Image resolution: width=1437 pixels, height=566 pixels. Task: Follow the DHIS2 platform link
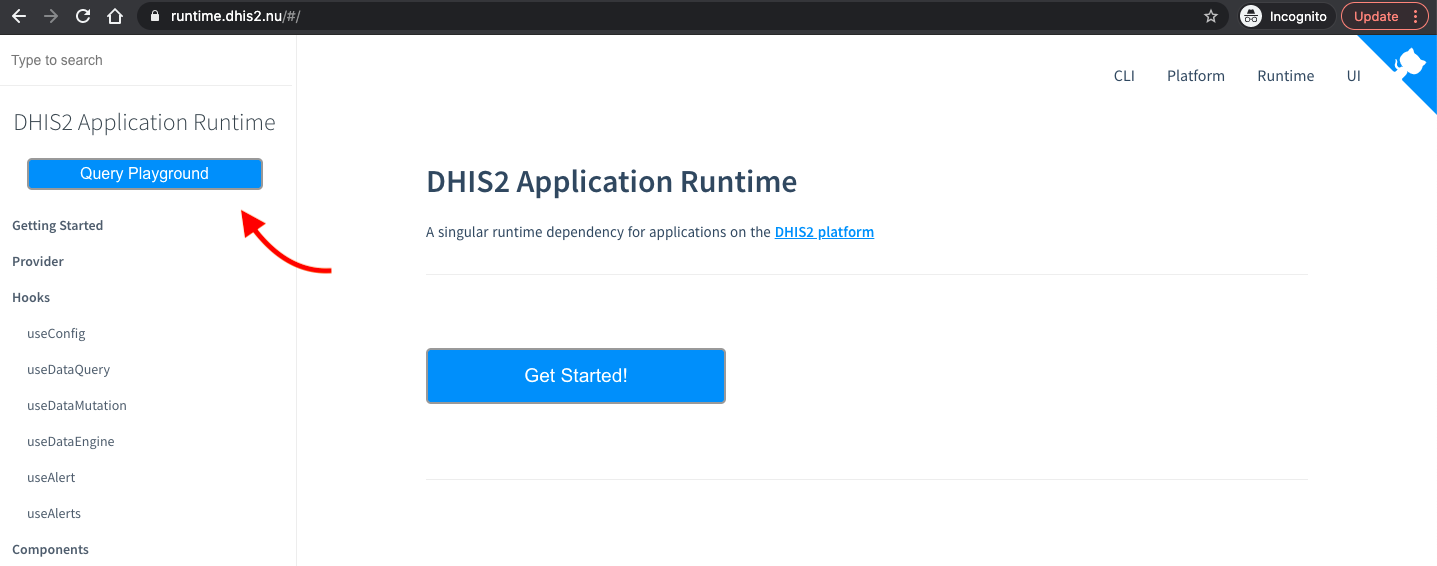pos(824,232)
